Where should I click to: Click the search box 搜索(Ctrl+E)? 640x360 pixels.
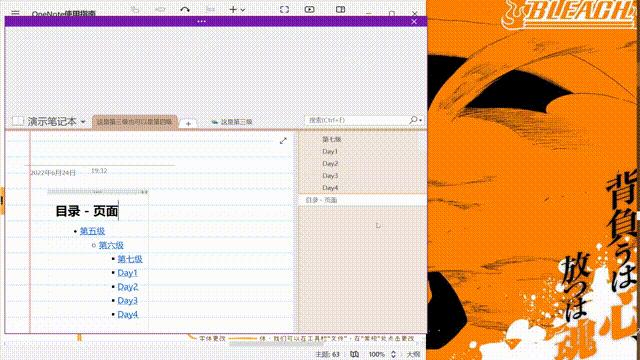pyautogui.click(x=357, y=120)
